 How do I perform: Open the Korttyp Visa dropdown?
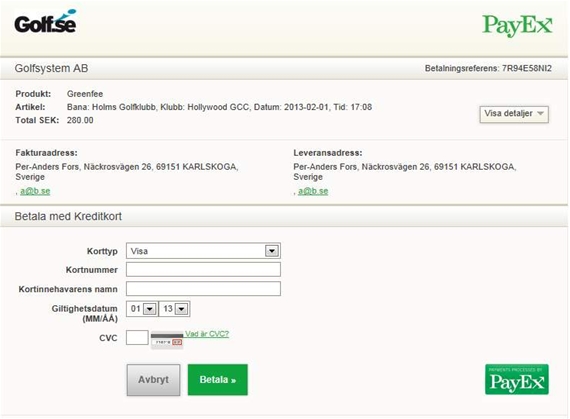[203, 251]
